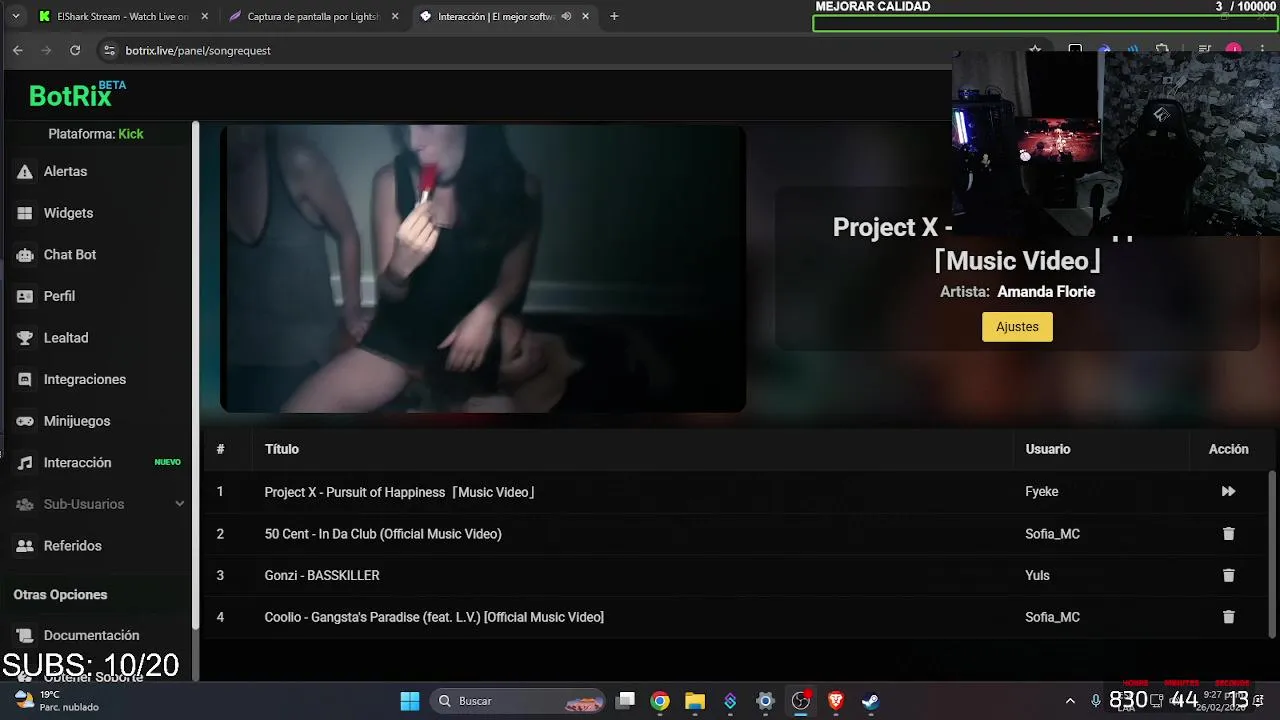
Task: Click the address bar URL botrix.live
Action: coord(198,50)
